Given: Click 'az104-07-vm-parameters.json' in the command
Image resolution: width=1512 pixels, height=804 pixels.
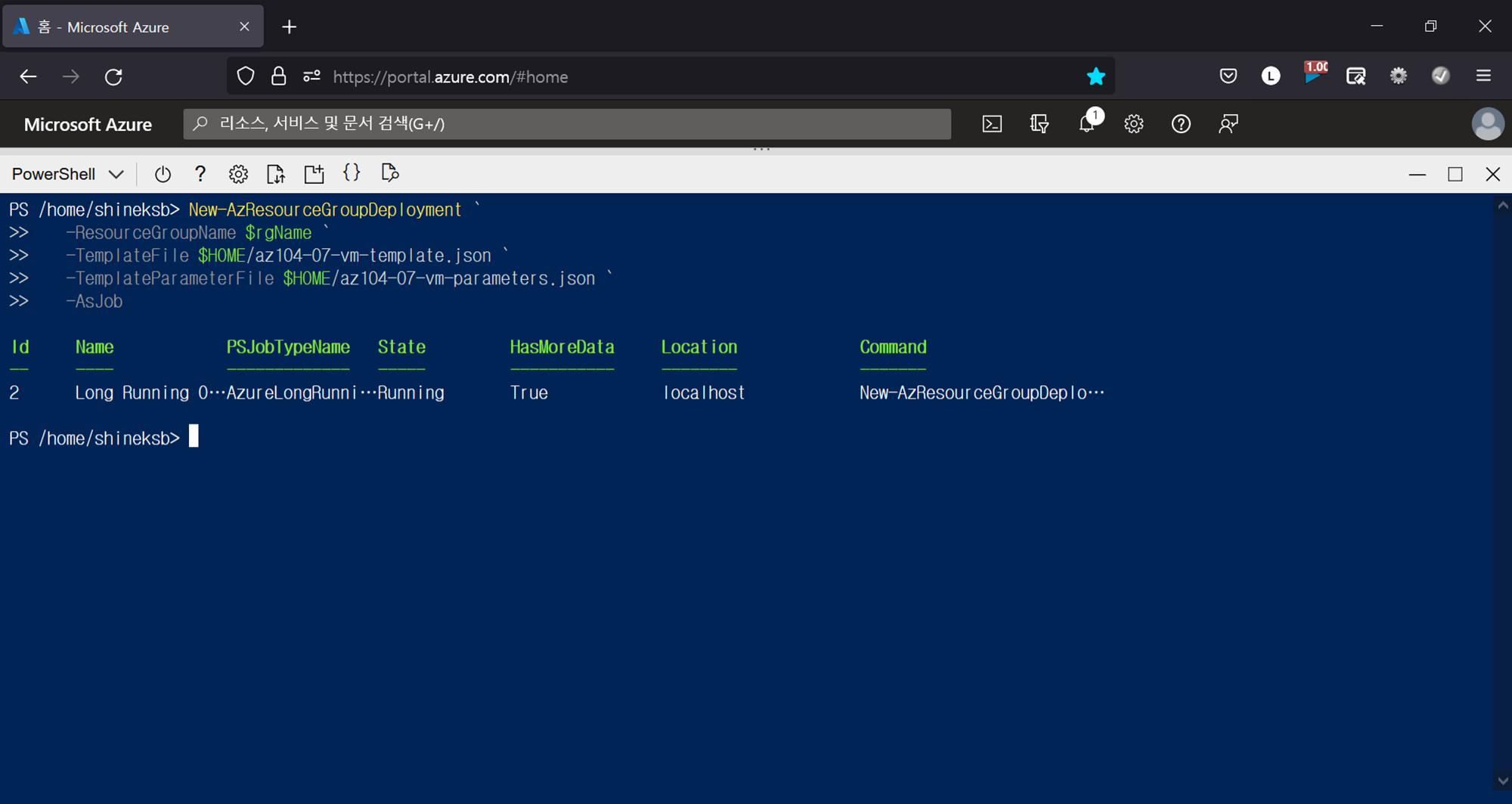Looking at the screenshot, I should tap(467, 278).
